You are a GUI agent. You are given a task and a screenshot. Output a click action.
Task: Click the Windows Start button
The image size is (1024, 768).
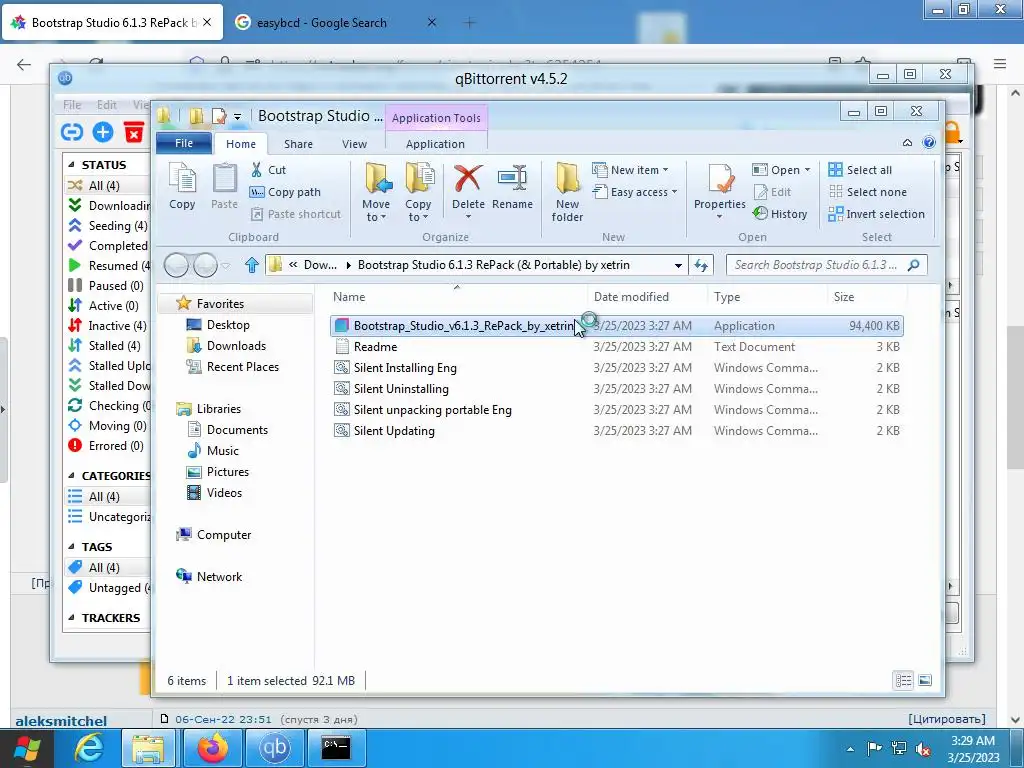coord(27,749)
